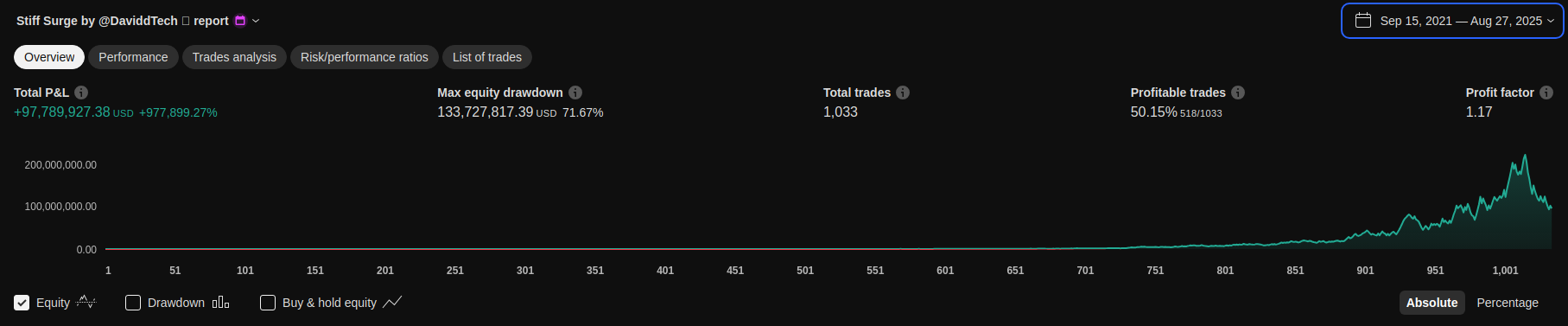Switch the chart to Percentage mode

click(1508, 303)
